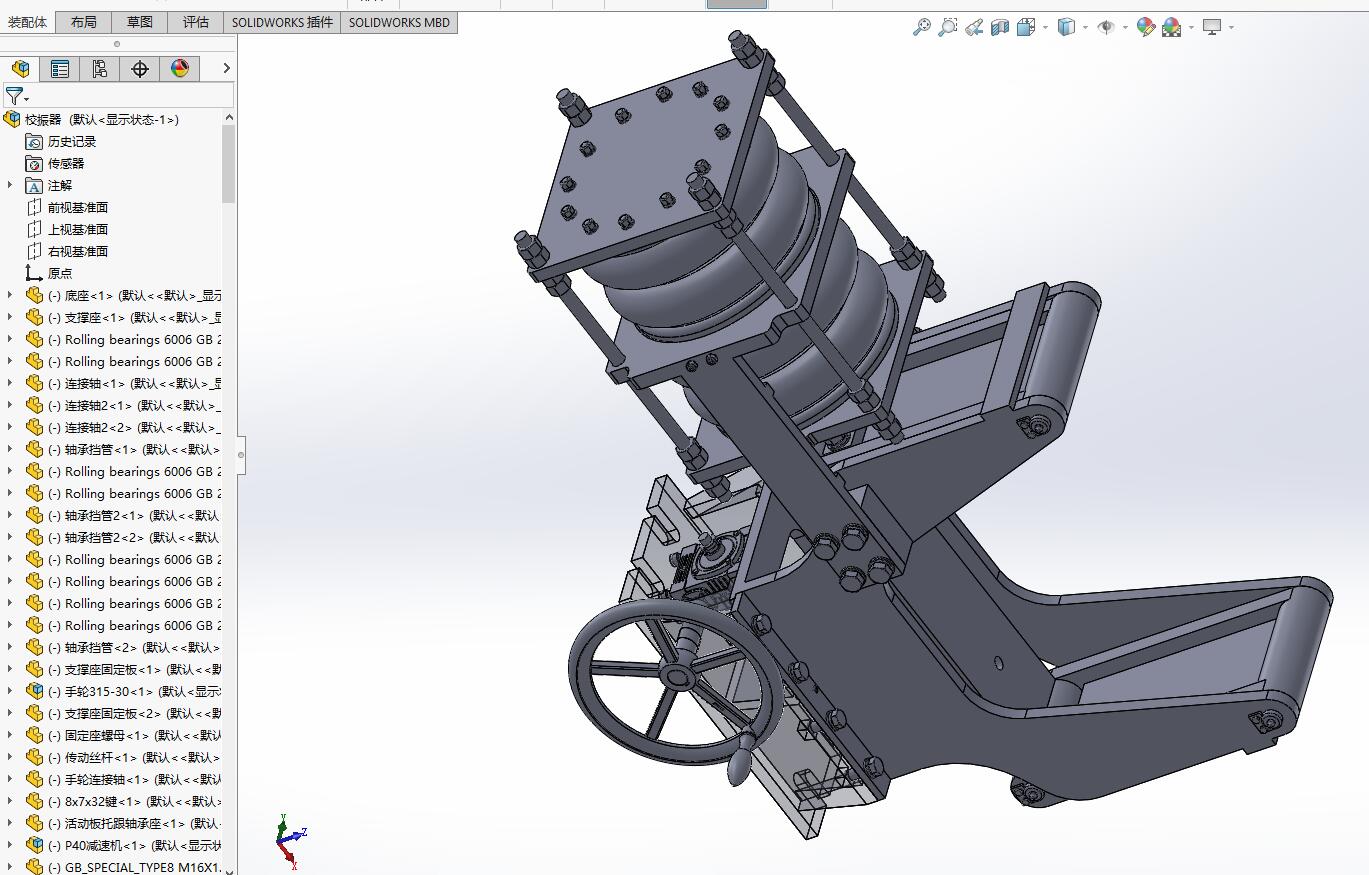
Task: Select 支撑座固定板<2> in the feature tree
Action: click(x=134, y=714)
